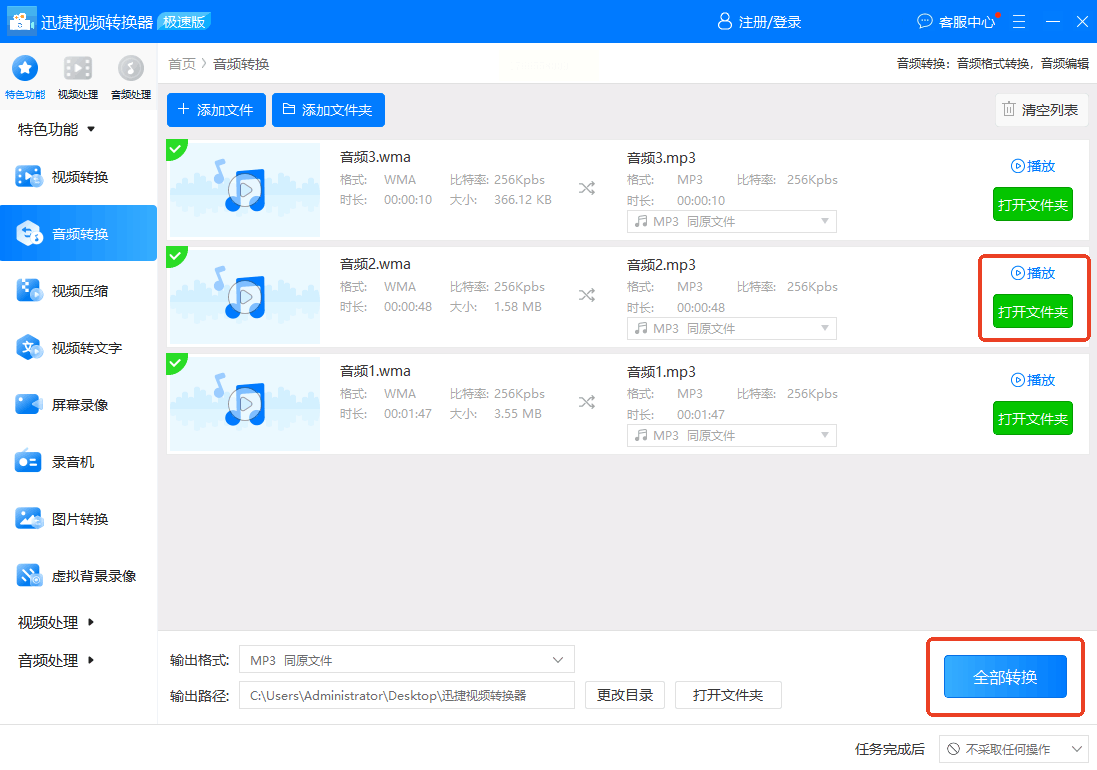This screenshot has width=1097, height=770.
Task: Expand the 音频处理 sidebar section
Action: 56,660
